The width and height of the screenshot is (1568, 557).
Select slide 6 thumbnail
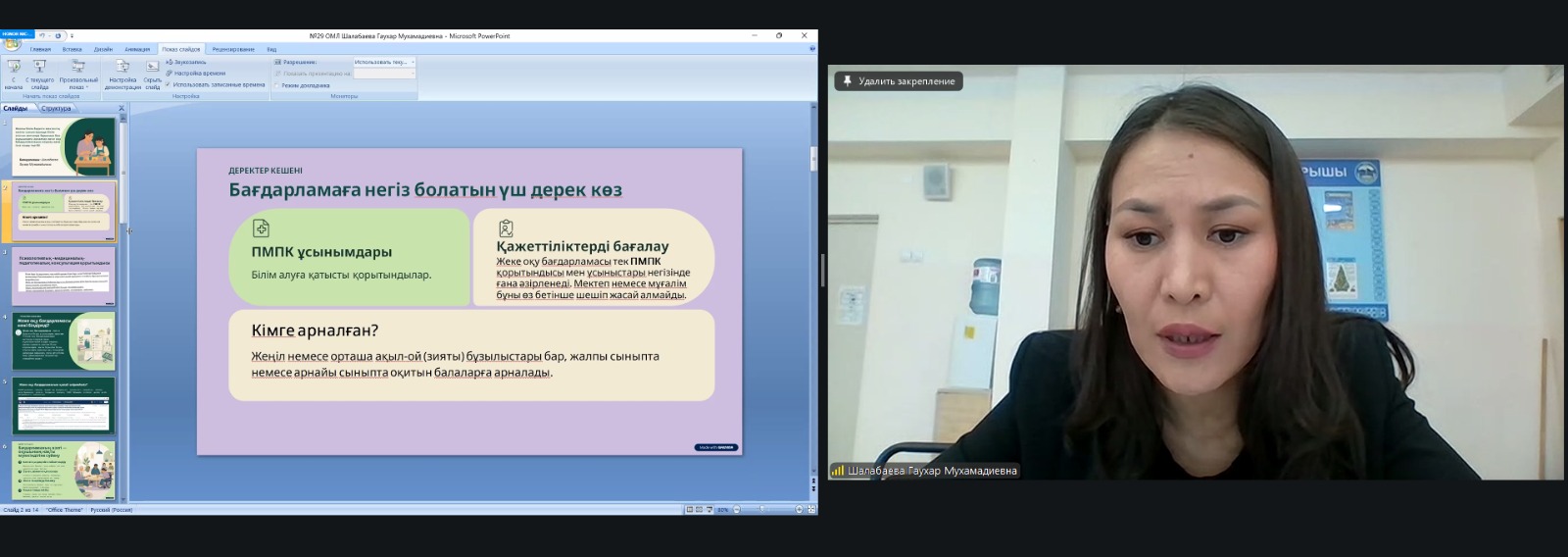pyautogui.click(x=65, y=471)
